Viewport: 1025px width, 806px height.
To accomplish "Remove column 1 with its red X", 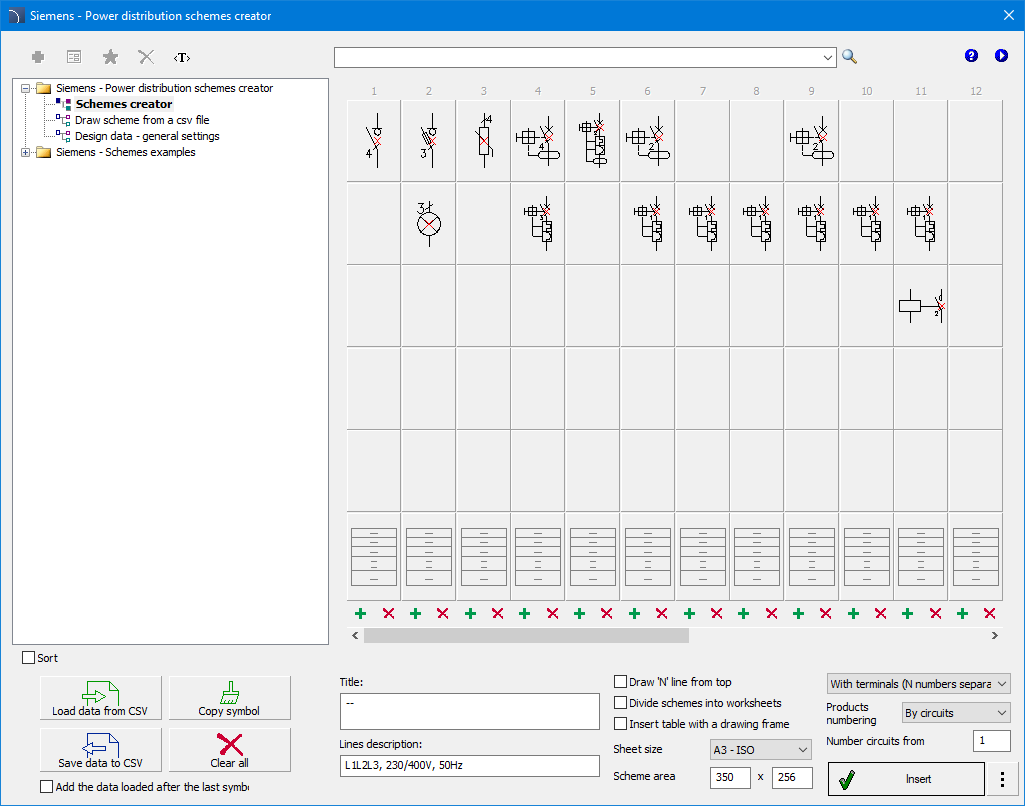I will coord(388,613).
